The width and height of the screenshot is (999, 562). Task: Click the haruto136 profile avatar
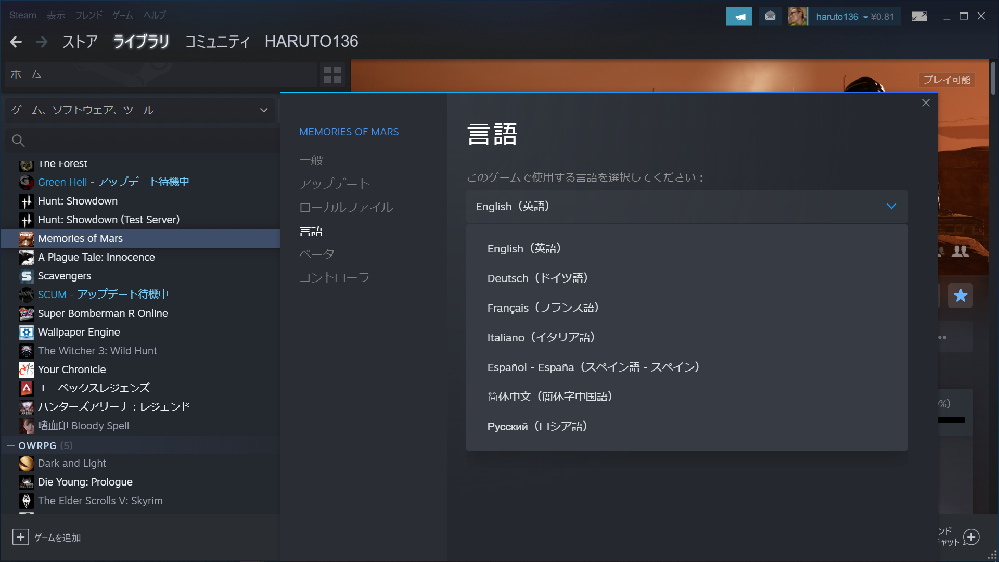(x=798, y=17)
